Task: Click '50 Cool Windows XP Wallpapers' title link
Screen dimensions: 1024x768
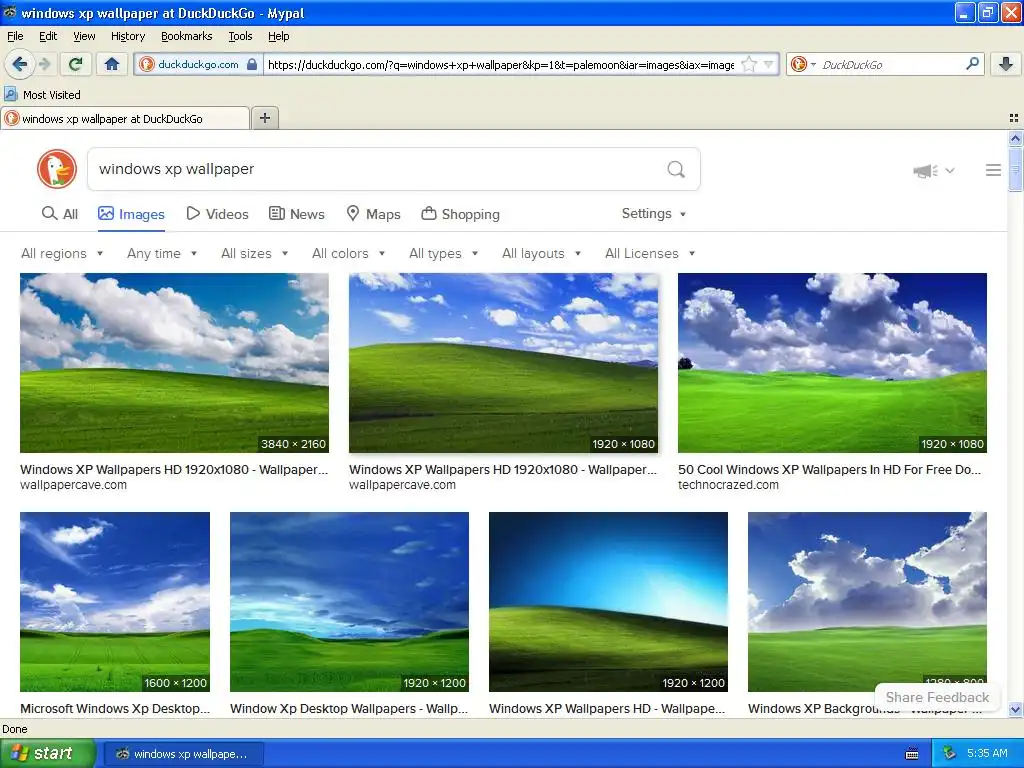Action: pyautogui.click(x=829, y=470)
